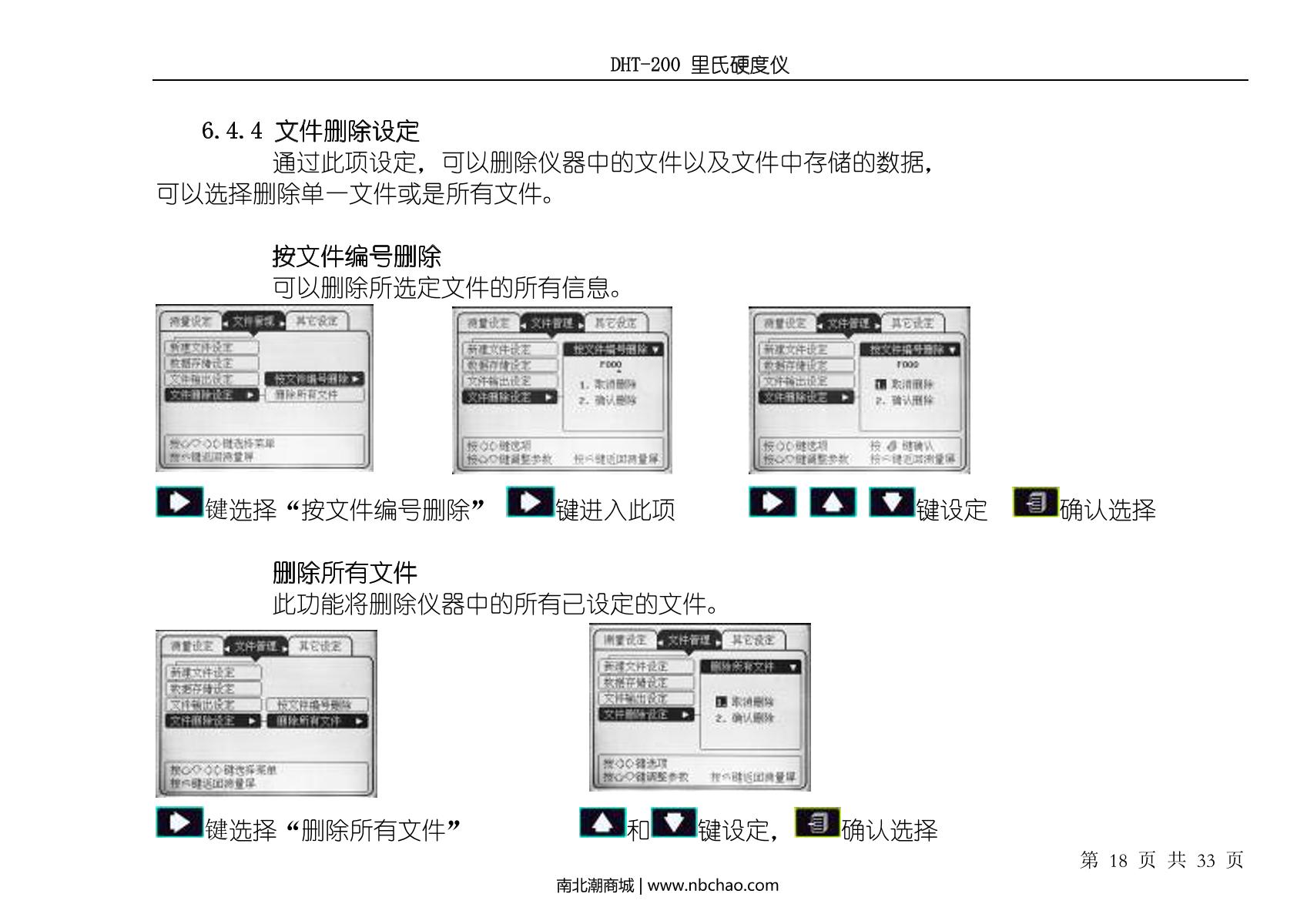Click the up-arrow key icon in the bottom row
The height and width of the screenshot is (924, 1307).
(x=602, y=822)
